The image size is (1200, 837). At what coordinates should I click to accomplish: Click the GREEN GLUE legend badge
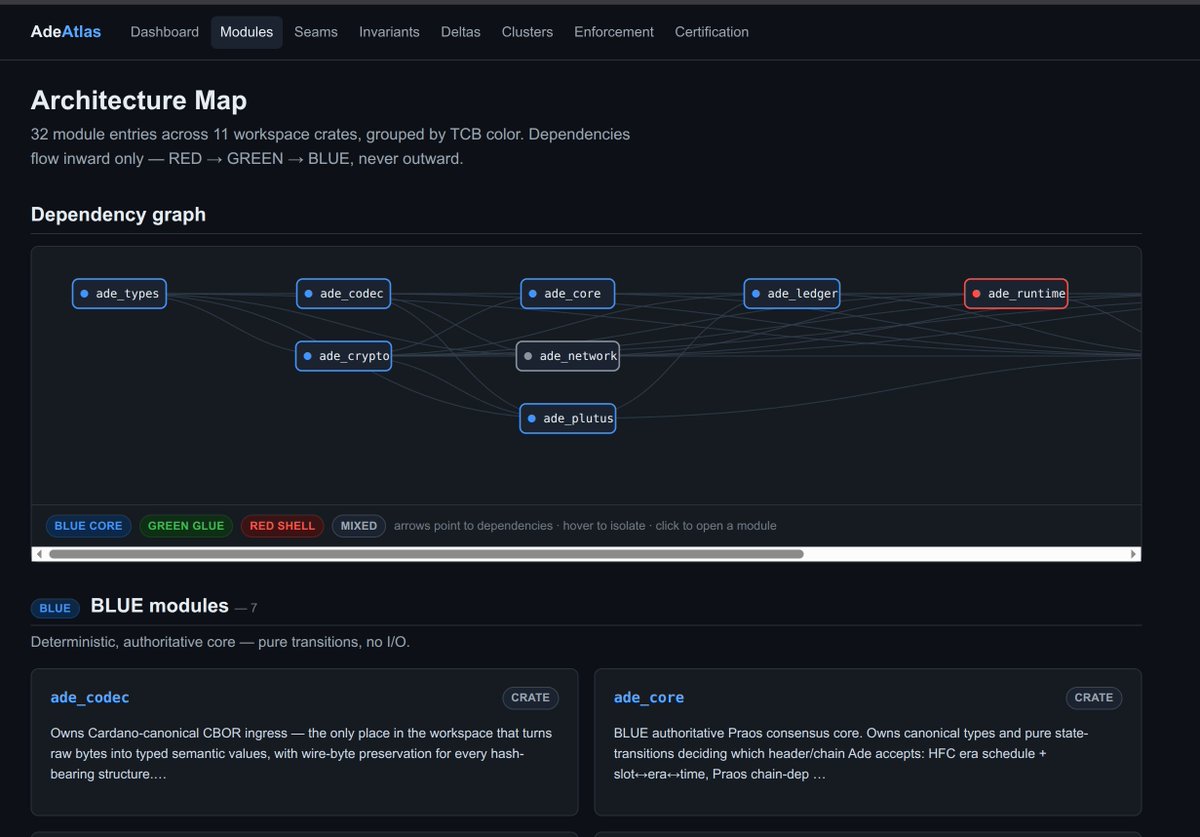coord(186,526)
